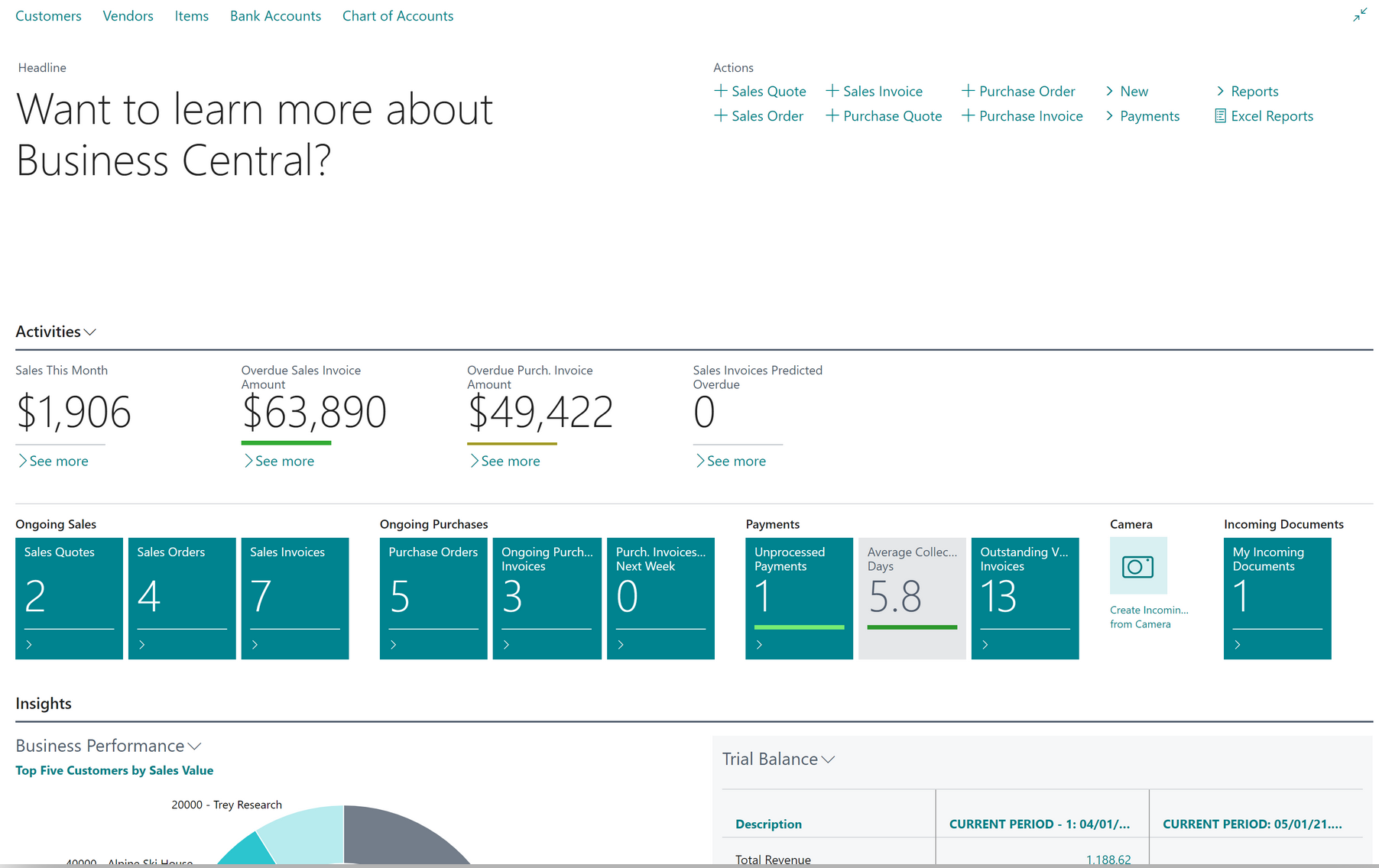1379x868 pixels.
Task: Click the Current Period - 1 column header
Action: tap(1039, 824)
